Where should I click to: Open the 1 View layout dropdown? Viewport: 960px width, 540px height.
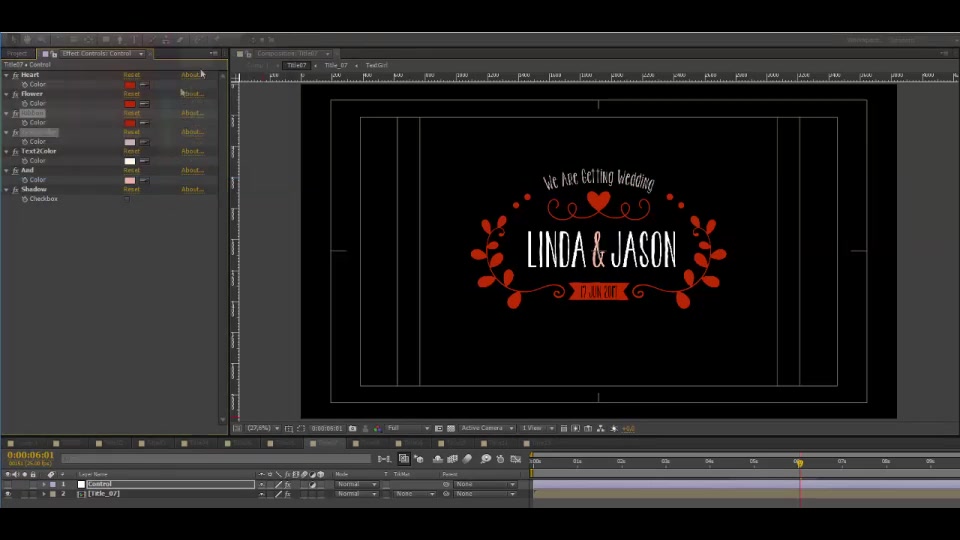click(x=537, y=429)
